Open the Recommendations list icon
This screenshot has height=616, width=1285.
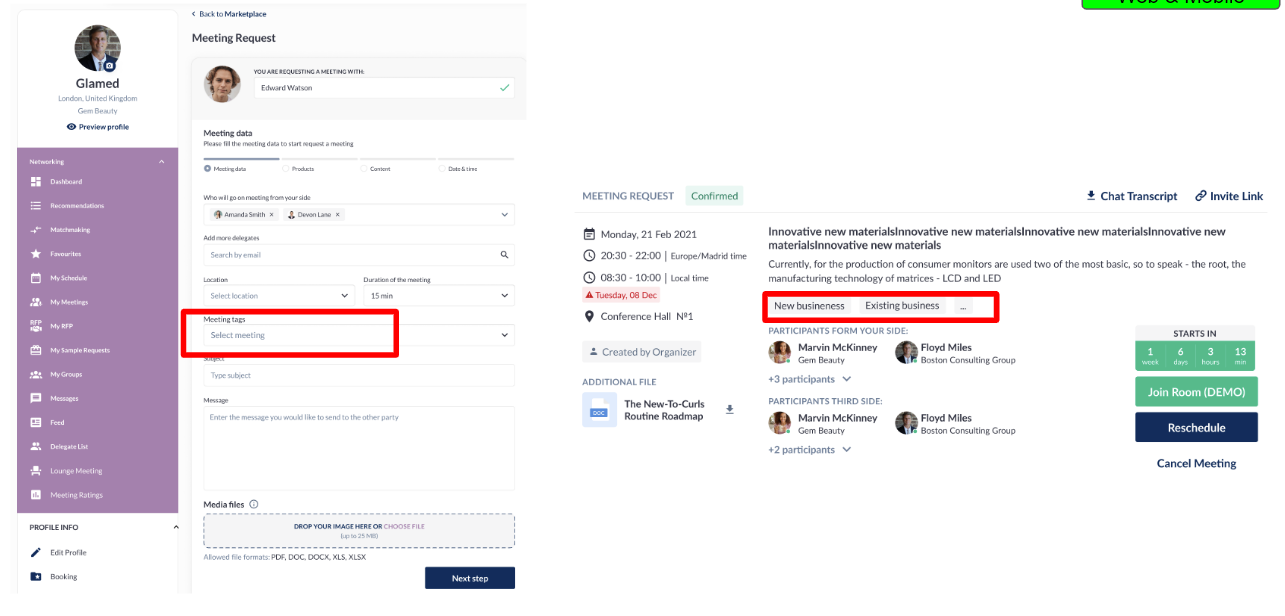coord(36,206)
